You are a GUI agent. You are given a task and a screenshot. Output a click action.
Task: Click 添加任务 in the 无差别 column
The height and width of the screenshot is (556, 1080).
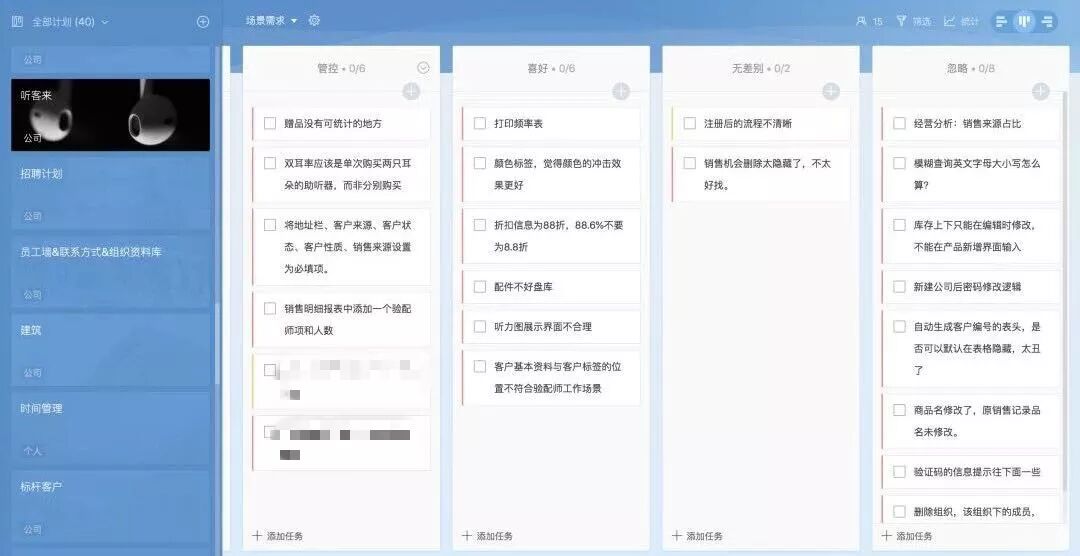(x=697, y=535)
